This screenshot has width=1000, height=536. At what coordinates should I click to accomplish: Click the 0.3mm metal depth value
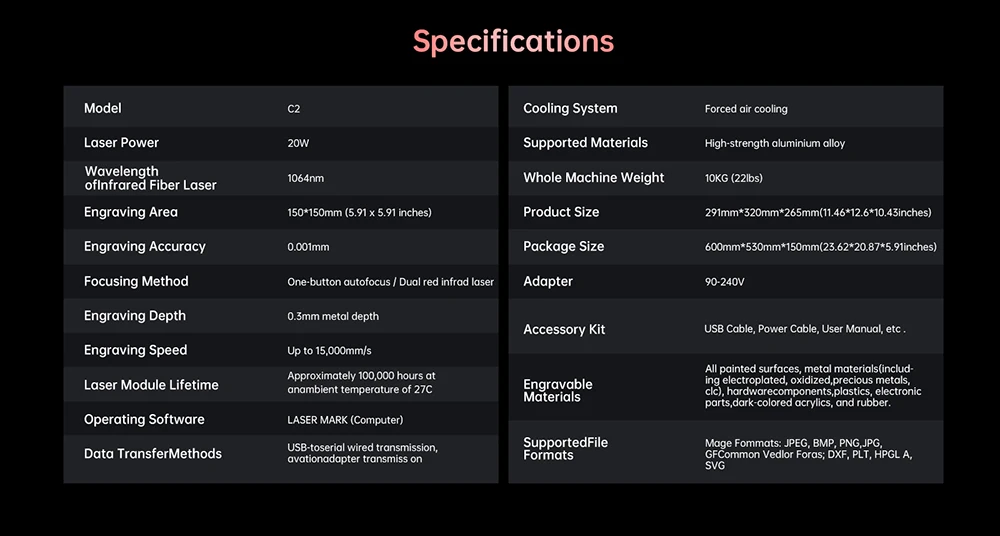(333, 316)
